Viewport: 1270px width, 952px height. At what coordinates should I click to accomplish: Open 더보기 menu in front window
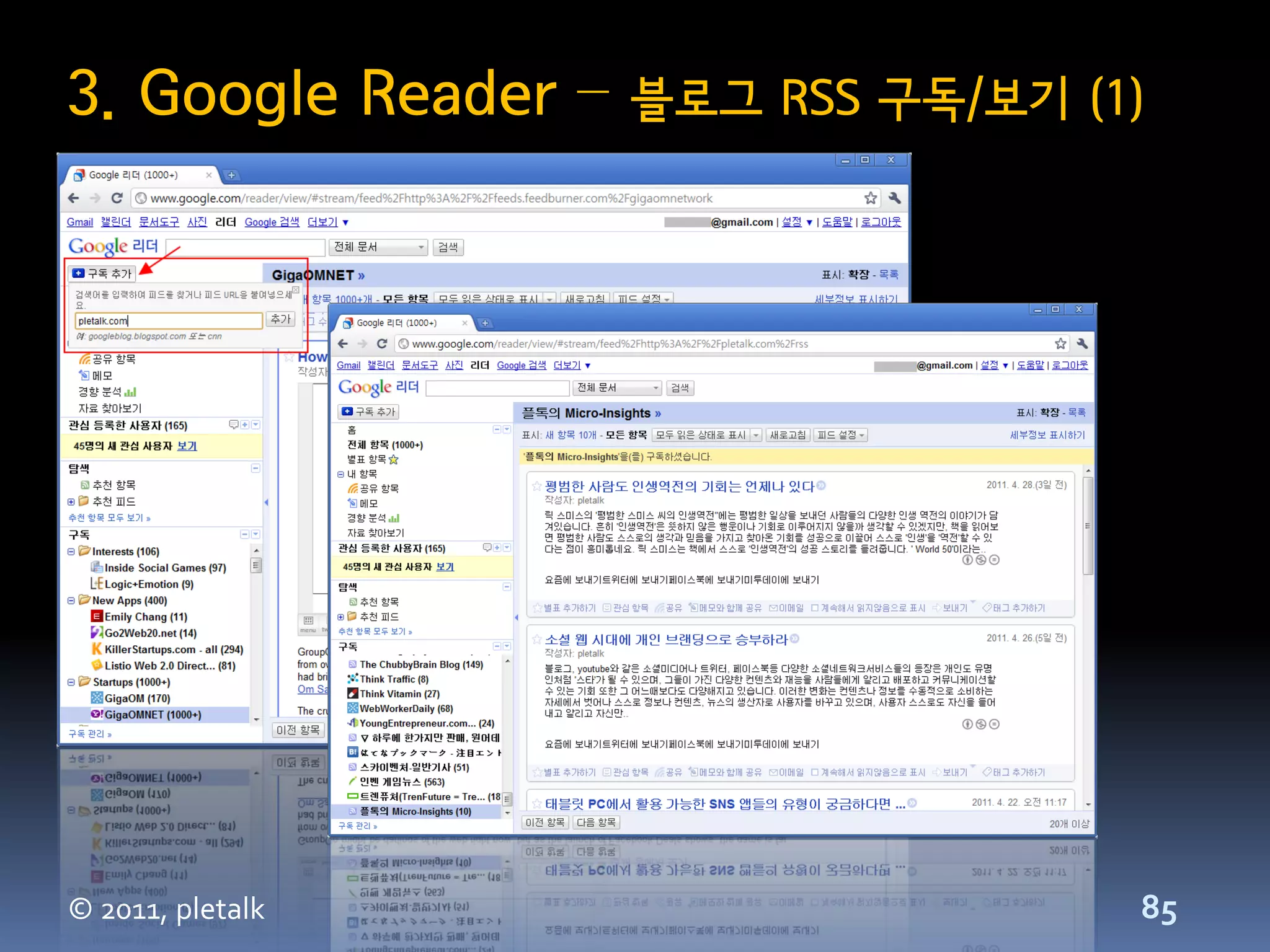tap(571, 366)
